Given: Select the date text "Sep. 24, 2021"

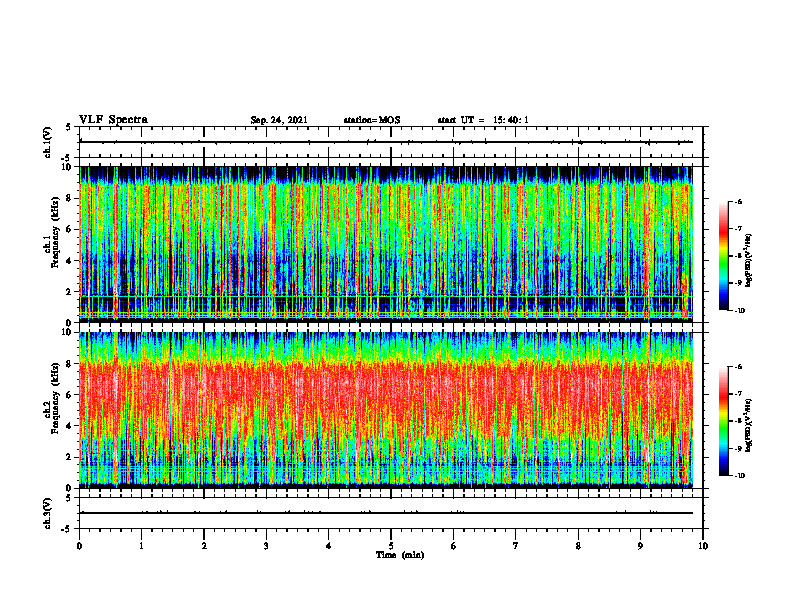Looking at the screenshot, I should point(279,120).
